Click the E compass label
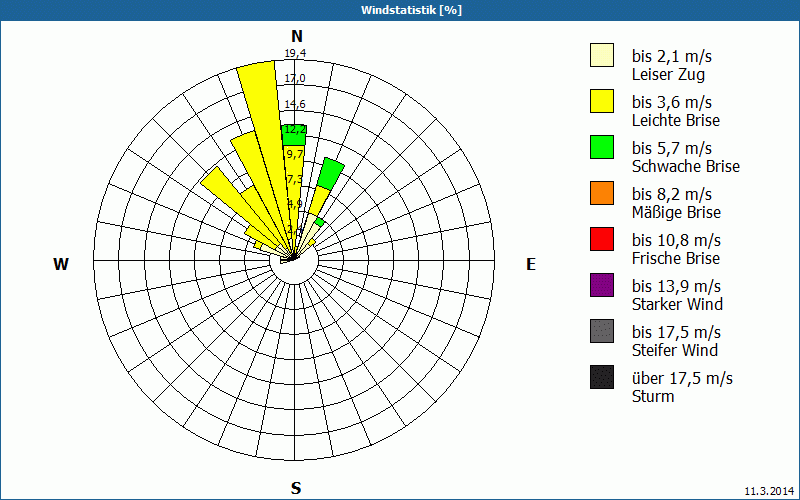Viewport: 800px width, 500px height. (x=531, y=264)
